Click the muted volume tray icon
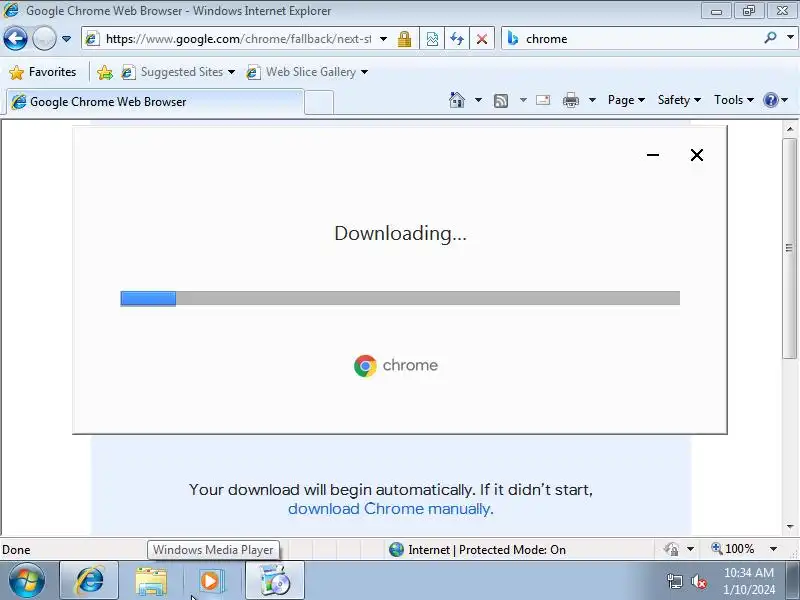Image resolution: width=800 pixels, height=600 pixels. click(699, 581)
